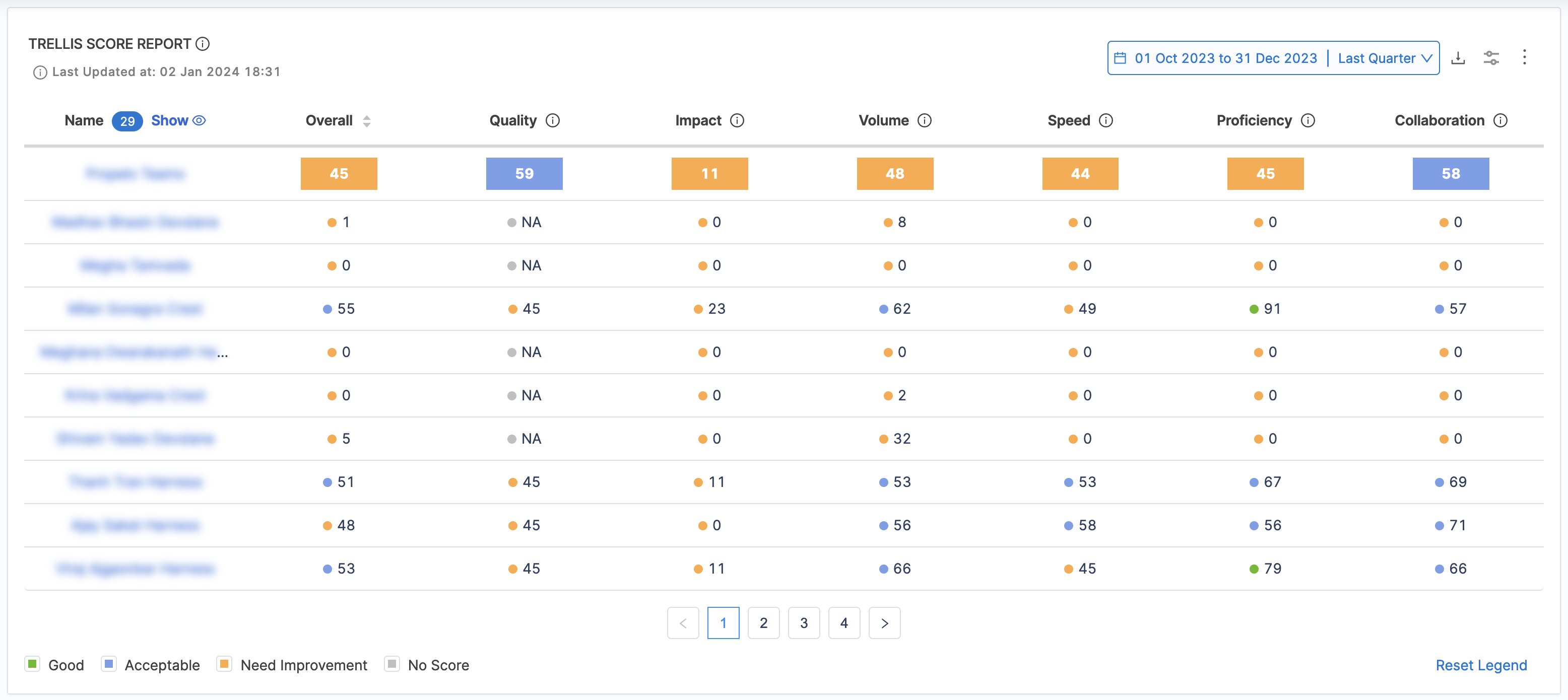Screen dimensions: 1568x700
Task: Click the Reset Legend link
Action: 1481,665
